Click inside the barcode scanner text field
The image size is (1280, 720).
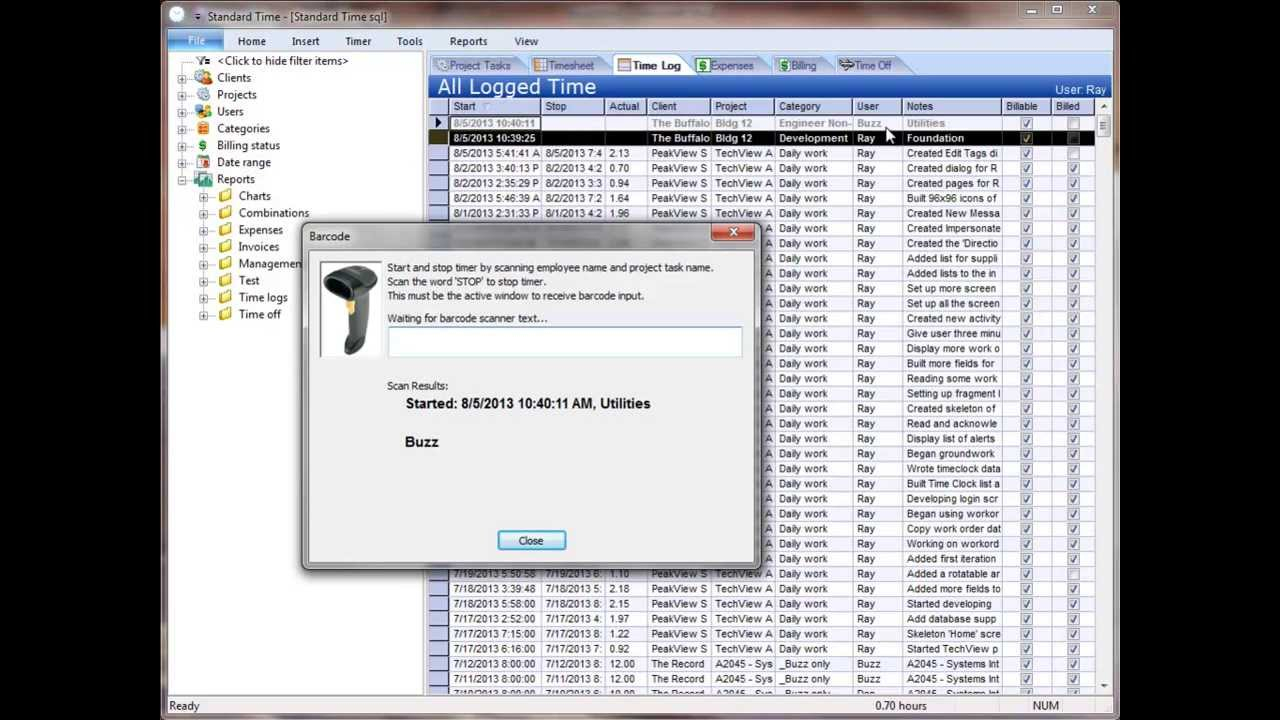click(564, 341)
